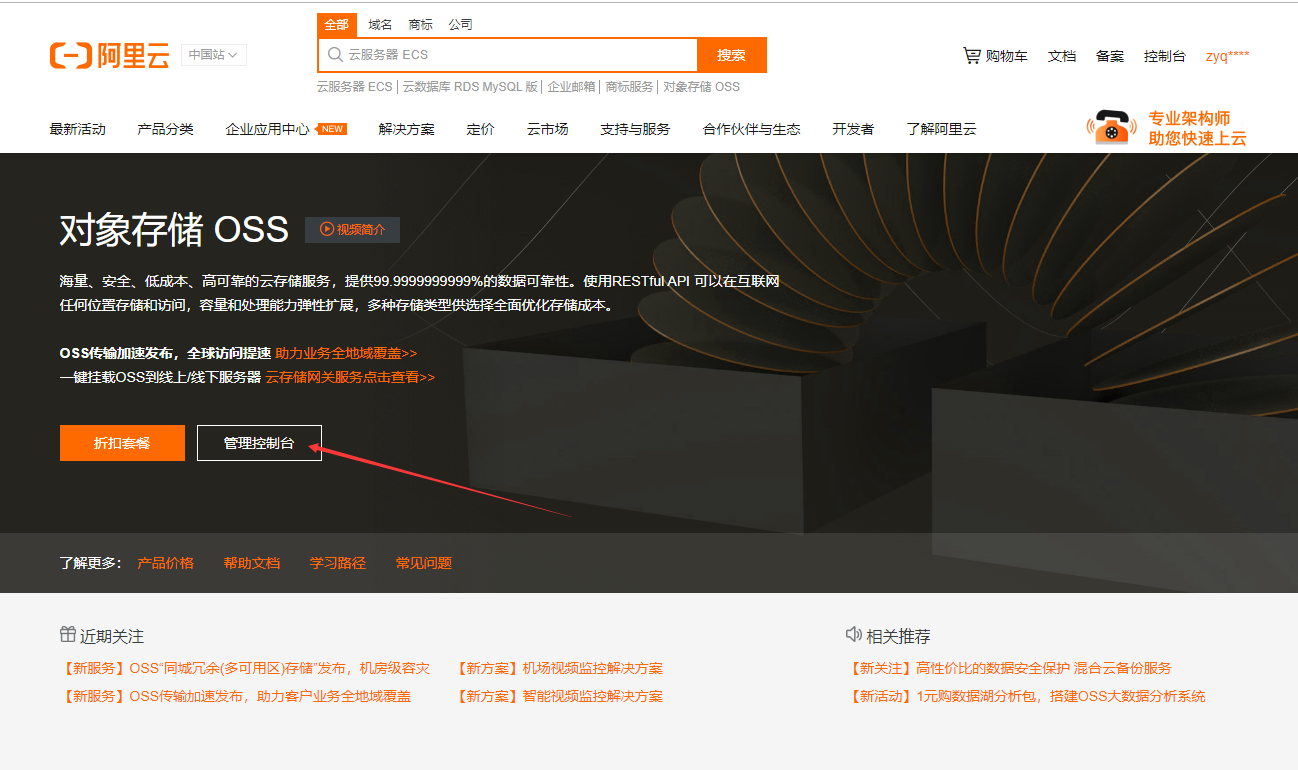The height and width of the screenshot is (770, 1298).
Task: Click the search box with 云服务器 ECS
Action: (507, 55)
